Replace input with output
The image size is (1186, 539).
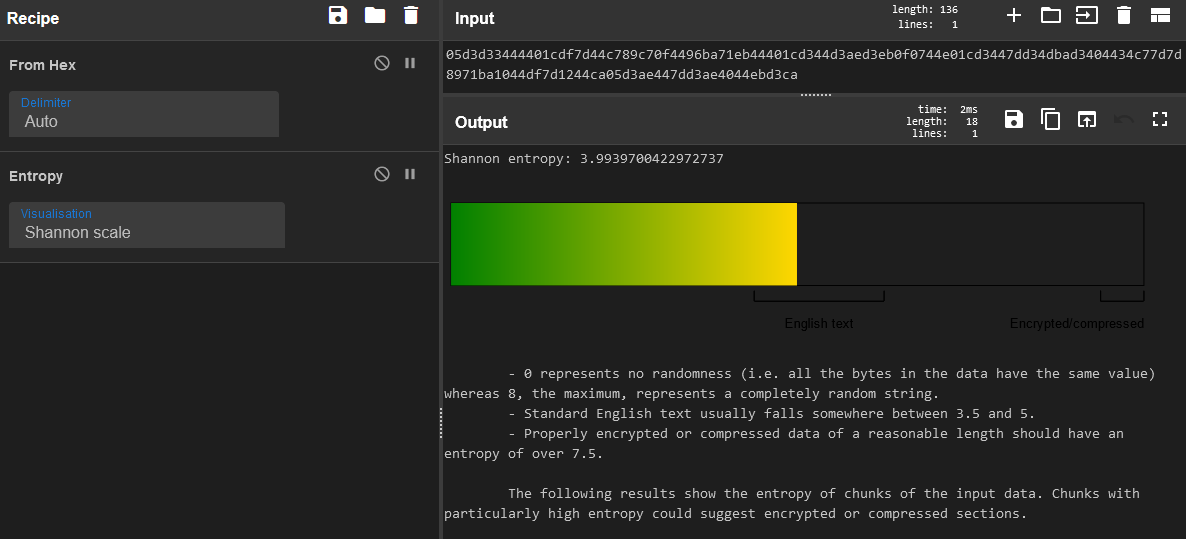coord(1086,120)
